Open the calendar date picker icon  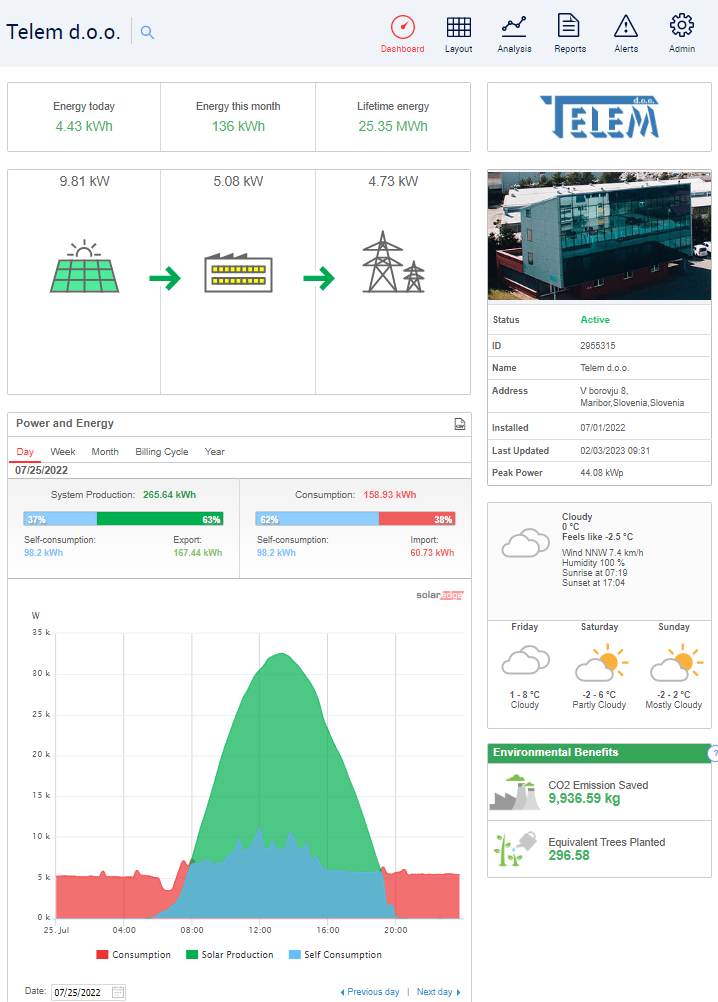tap(118, 992)
